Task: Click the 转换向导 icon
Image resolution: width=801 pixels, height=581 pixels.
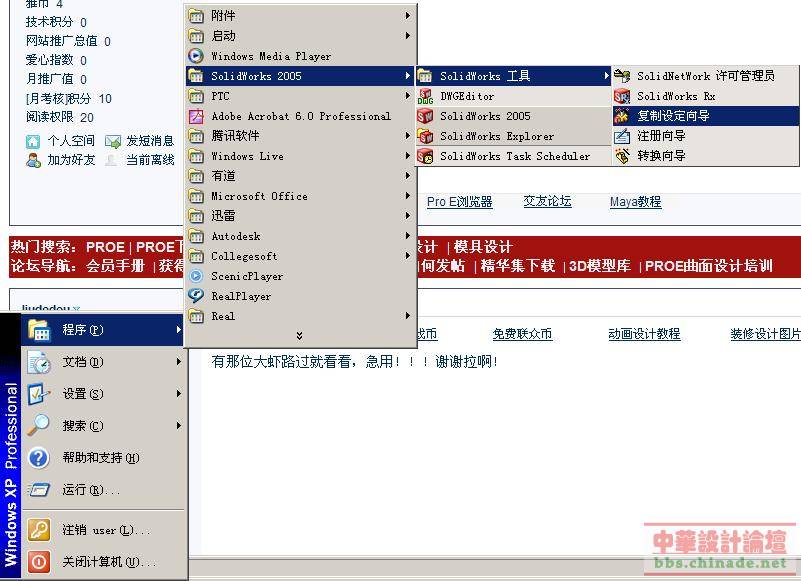Action: 622,156
